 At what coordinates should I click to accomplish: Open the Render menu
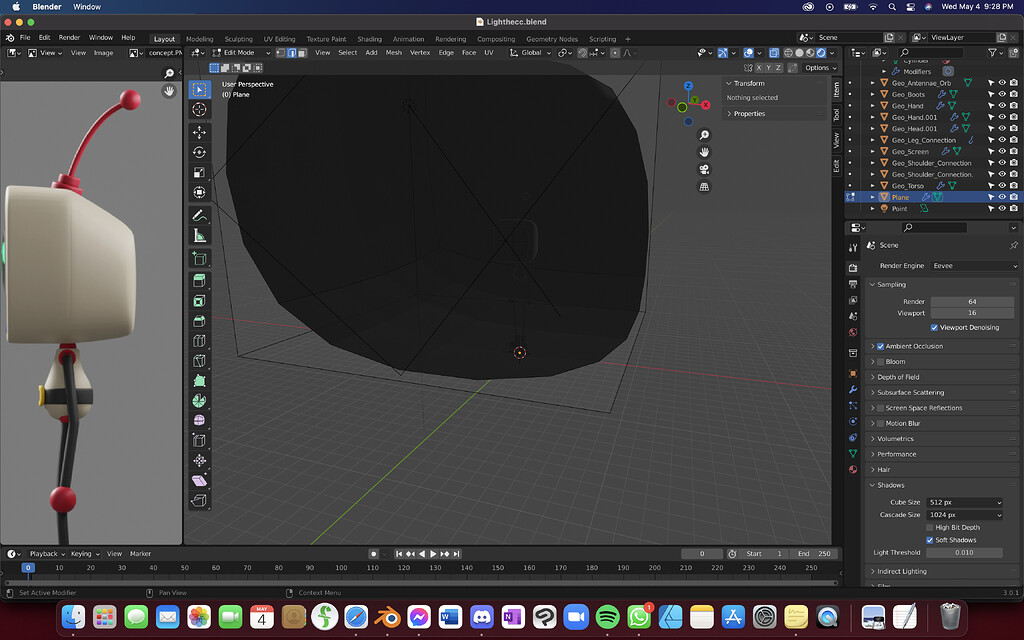pyautogui.click(x=69, y=38)
